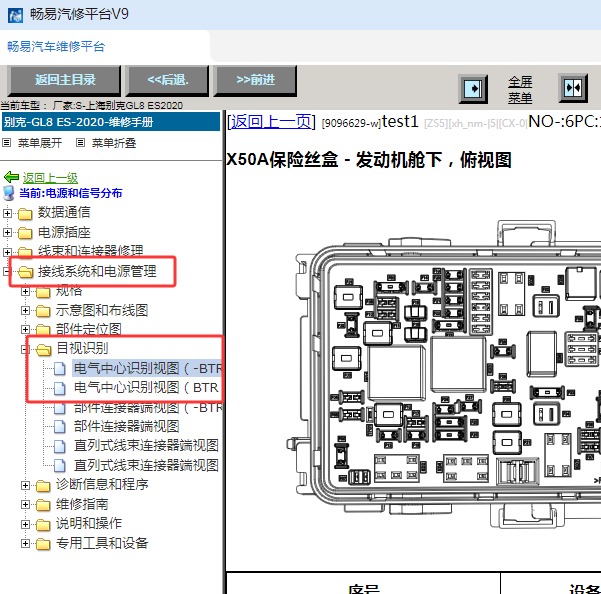Open the last 直列式线束连接器端视图 document
This screenshot has width=601, height=594.
[146, 465]
